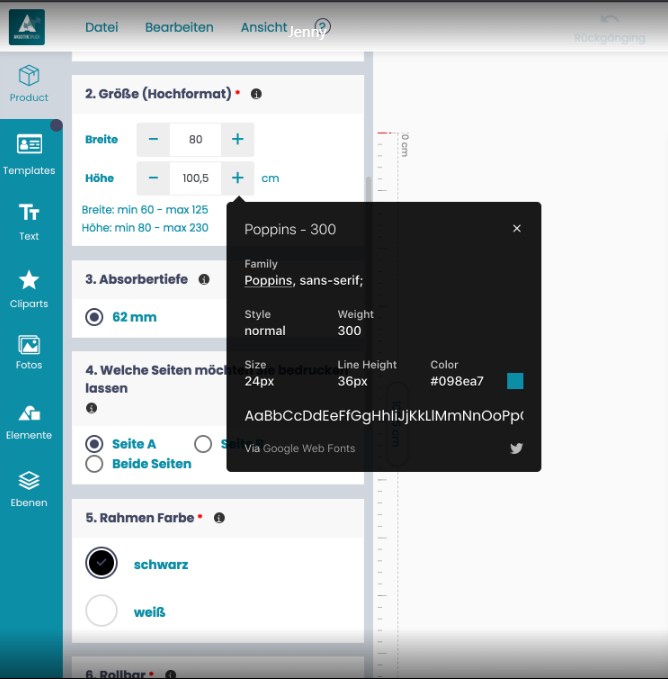The height and width of the screenshot is (679, 668).
Task: Click the weiß label text
Action: [x=150, y=612]
